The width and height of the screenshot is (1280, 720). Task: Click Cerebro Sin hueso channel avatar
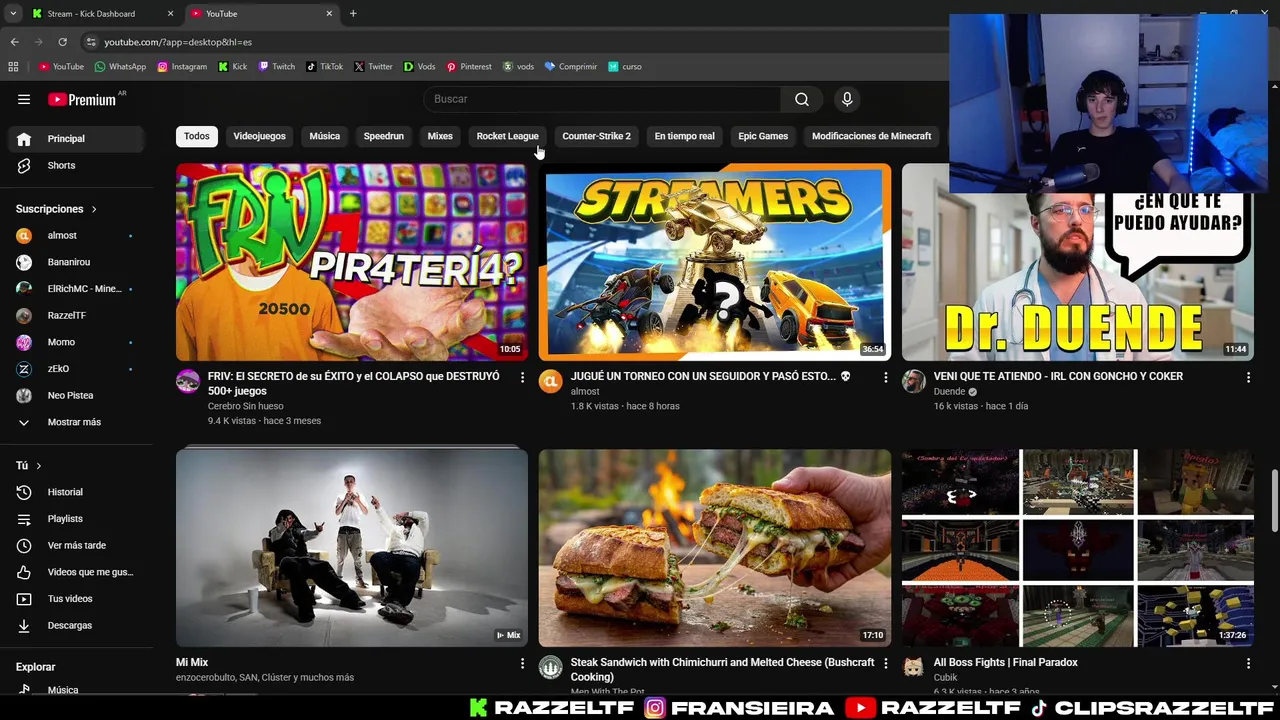(x=188, y=381)
